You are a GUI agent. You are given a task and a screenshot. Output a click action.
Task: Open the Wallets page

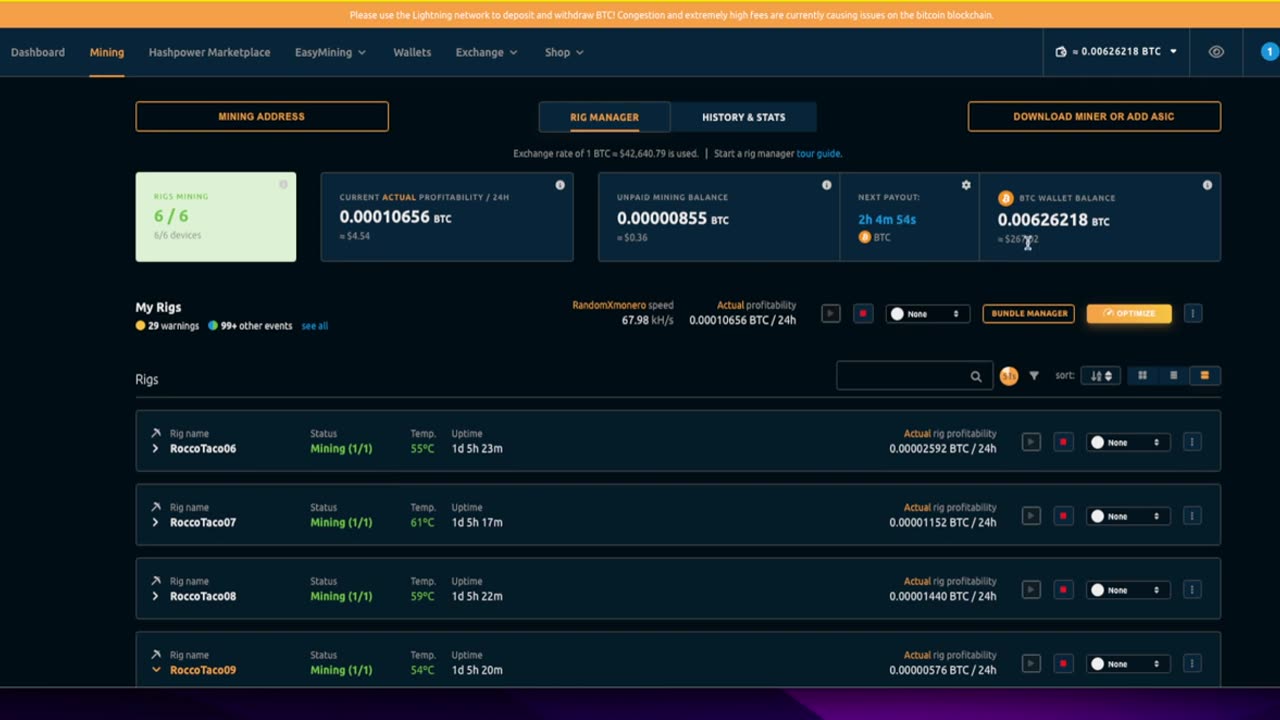412,52
